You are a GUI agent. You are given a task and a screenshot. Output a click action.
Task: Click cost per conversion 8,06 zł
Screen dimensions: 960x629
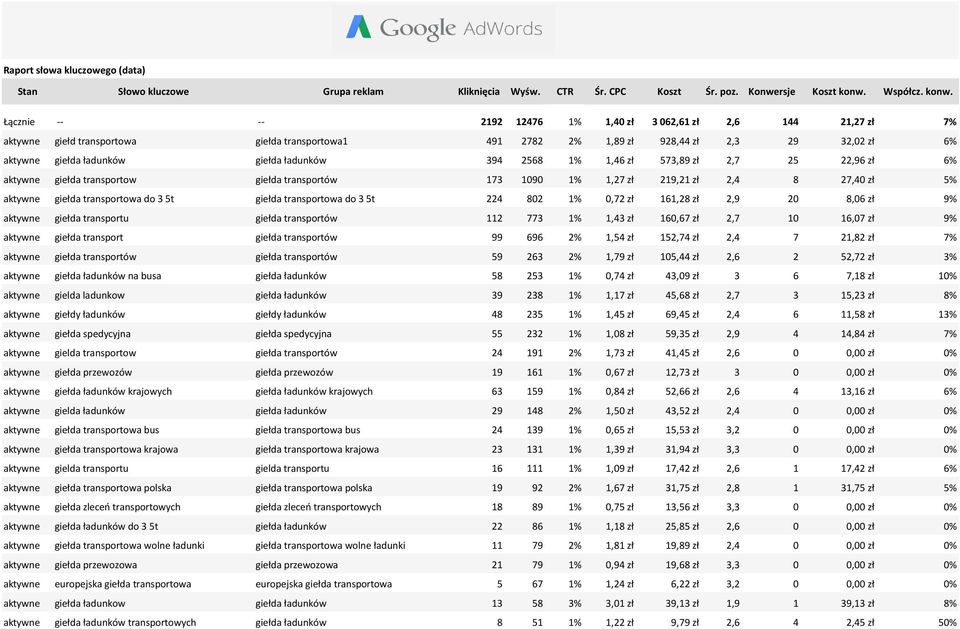coord(860,199)
